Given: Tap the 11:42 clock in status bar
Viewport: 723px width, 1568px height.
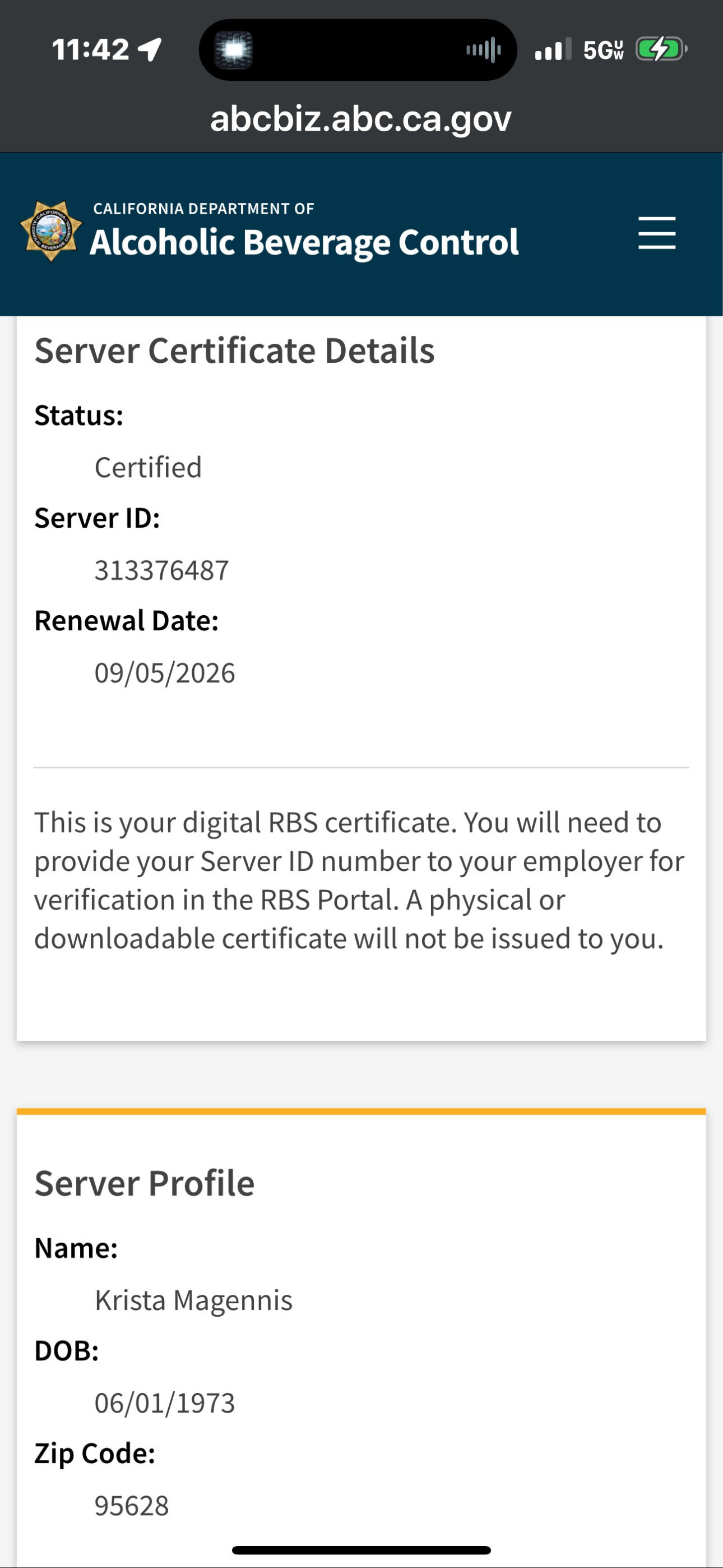Looking at the screenshot, I should (x=90, y=49).
